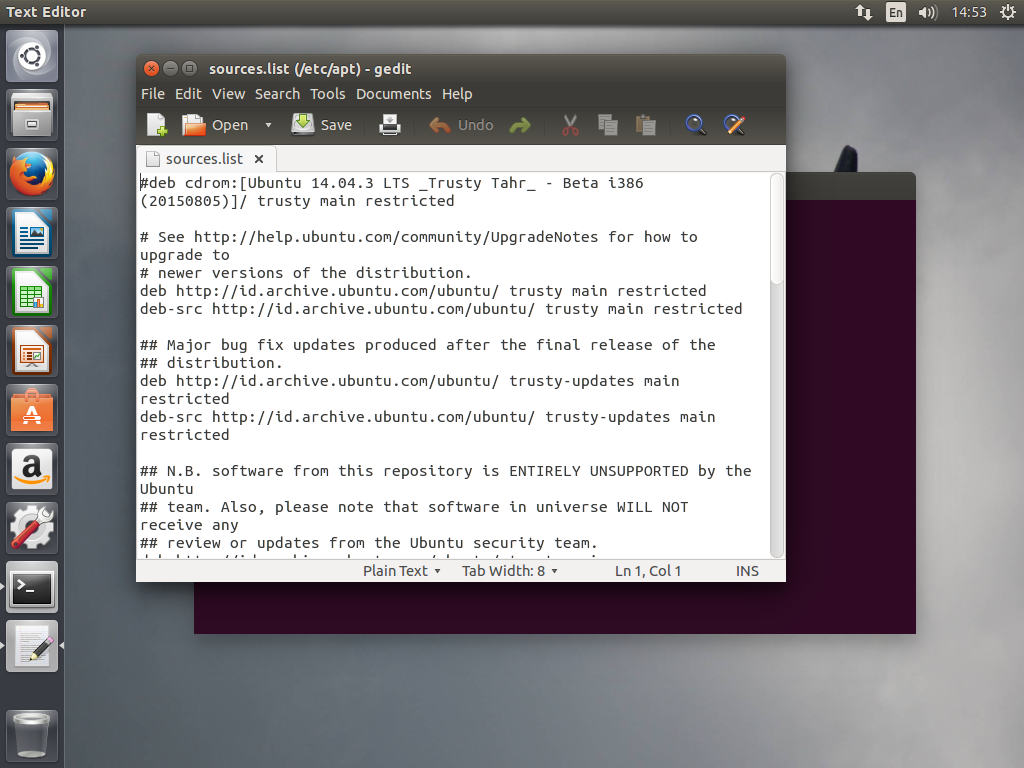Print the current document
The width and height of the screenshot is (1024, 768).
coord(390,125)
